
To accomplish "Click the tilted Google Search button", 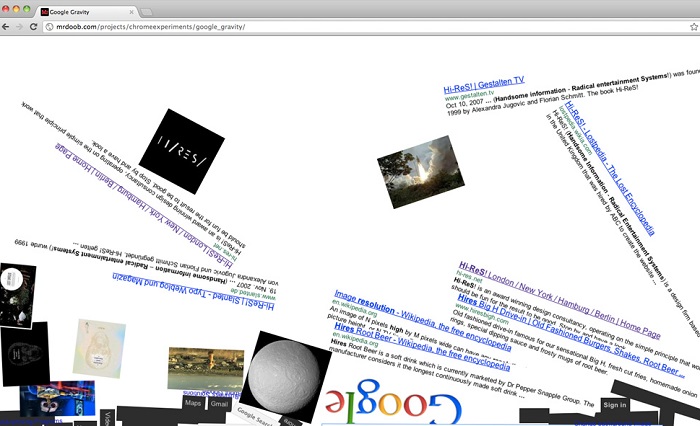I will 254,417.
